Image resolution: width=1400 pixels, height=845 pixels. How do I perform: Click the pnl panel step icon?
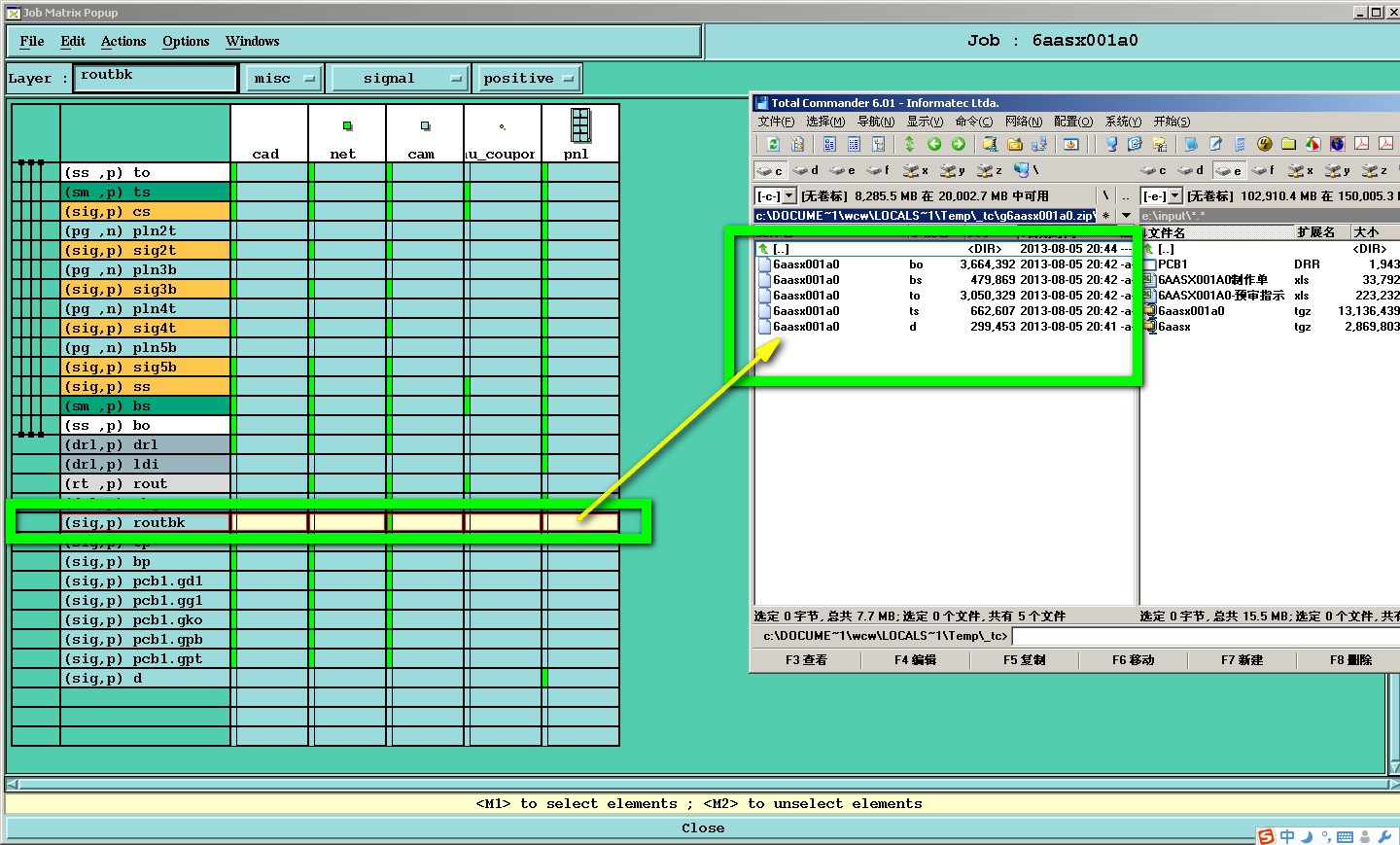(580, 125)
